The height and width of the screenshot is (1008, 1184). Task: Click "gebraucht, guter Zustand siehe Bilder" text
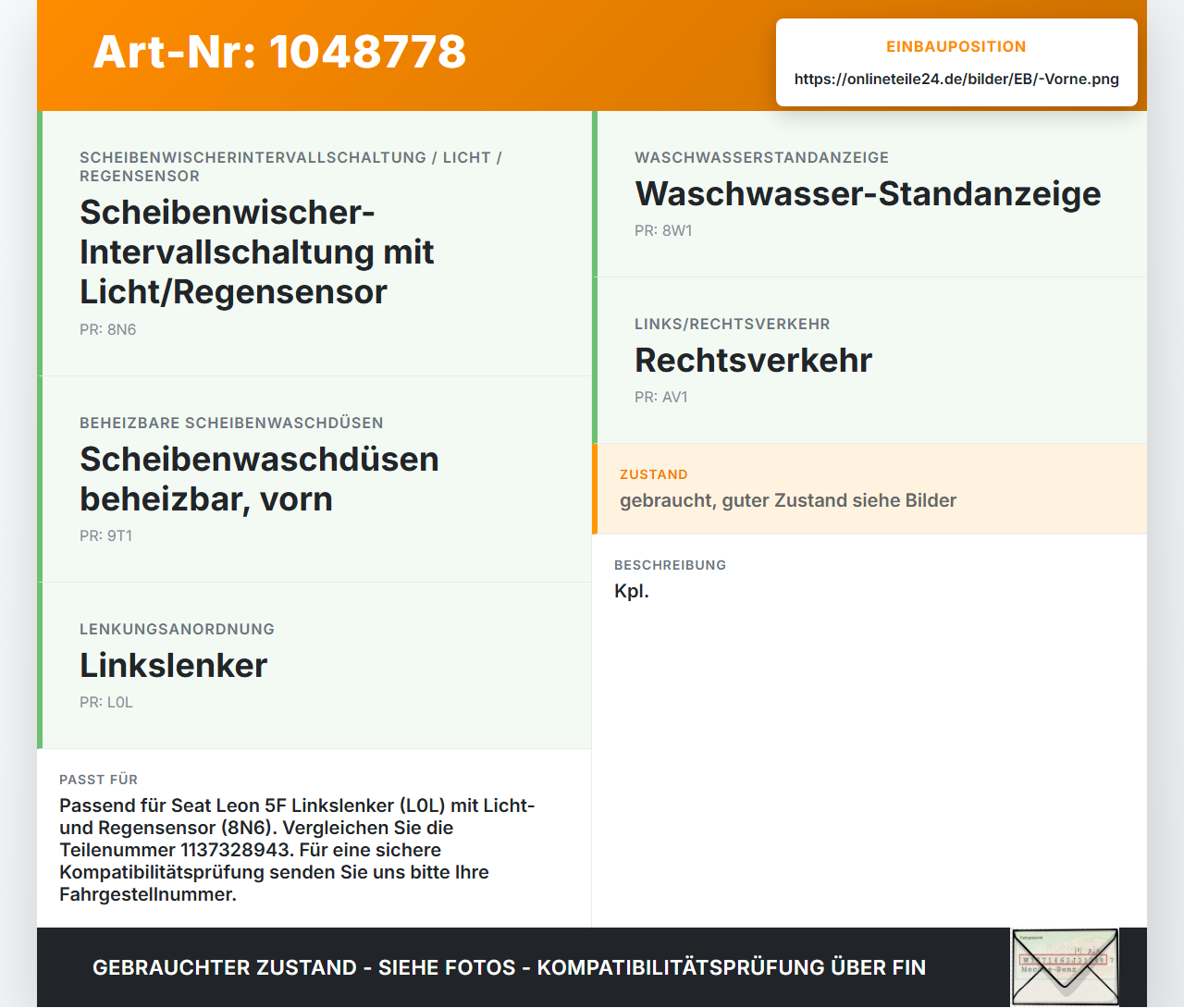tap(788, 500)
